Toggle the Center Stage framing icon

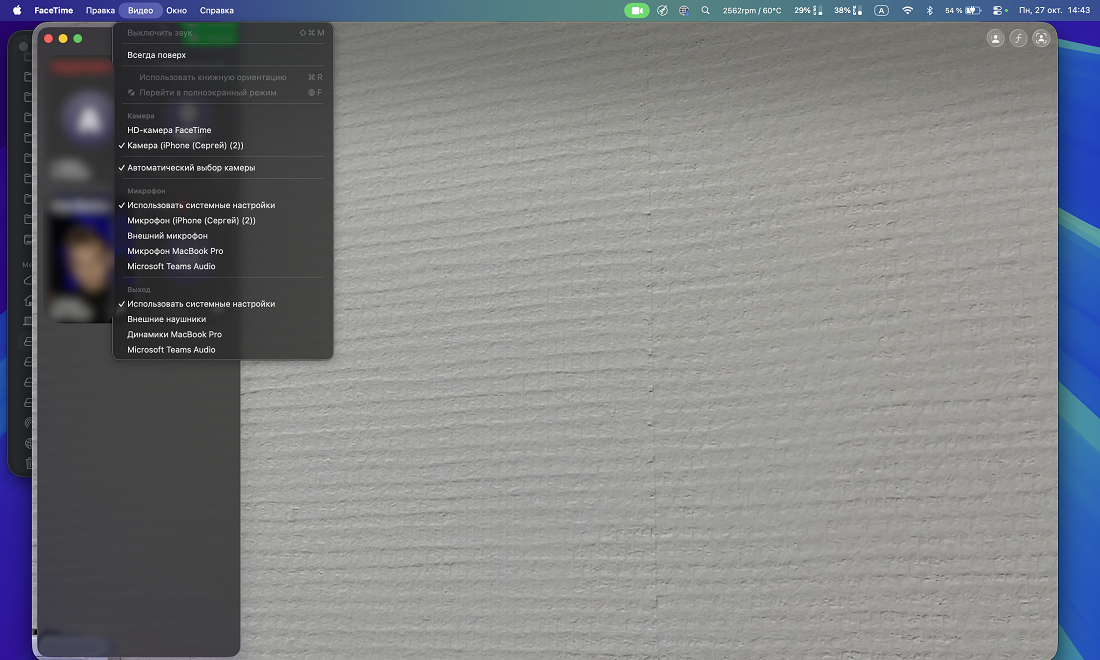[1041, 38]
